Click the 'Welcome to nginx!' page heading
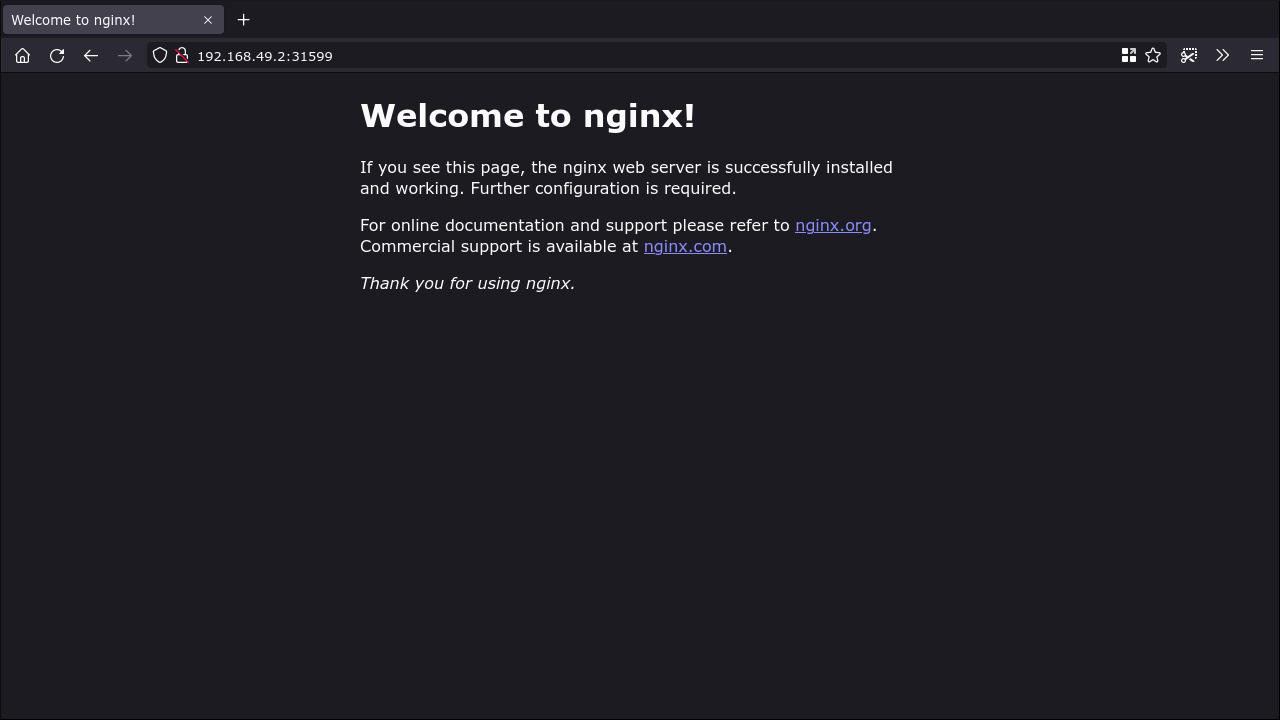This screenshot has width=1280, height=720. coord(528,116)
